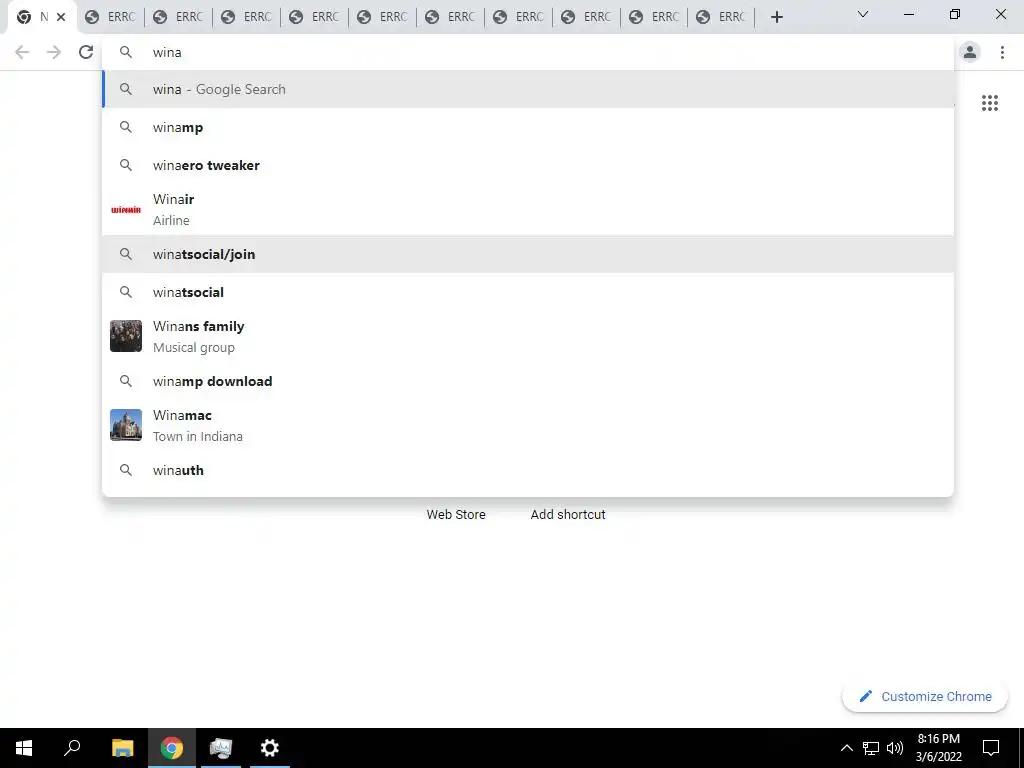This screenshot has width=1024, height=768.
Task: Select the Winamac Town in Indiana suggestion
Action: 528,425
